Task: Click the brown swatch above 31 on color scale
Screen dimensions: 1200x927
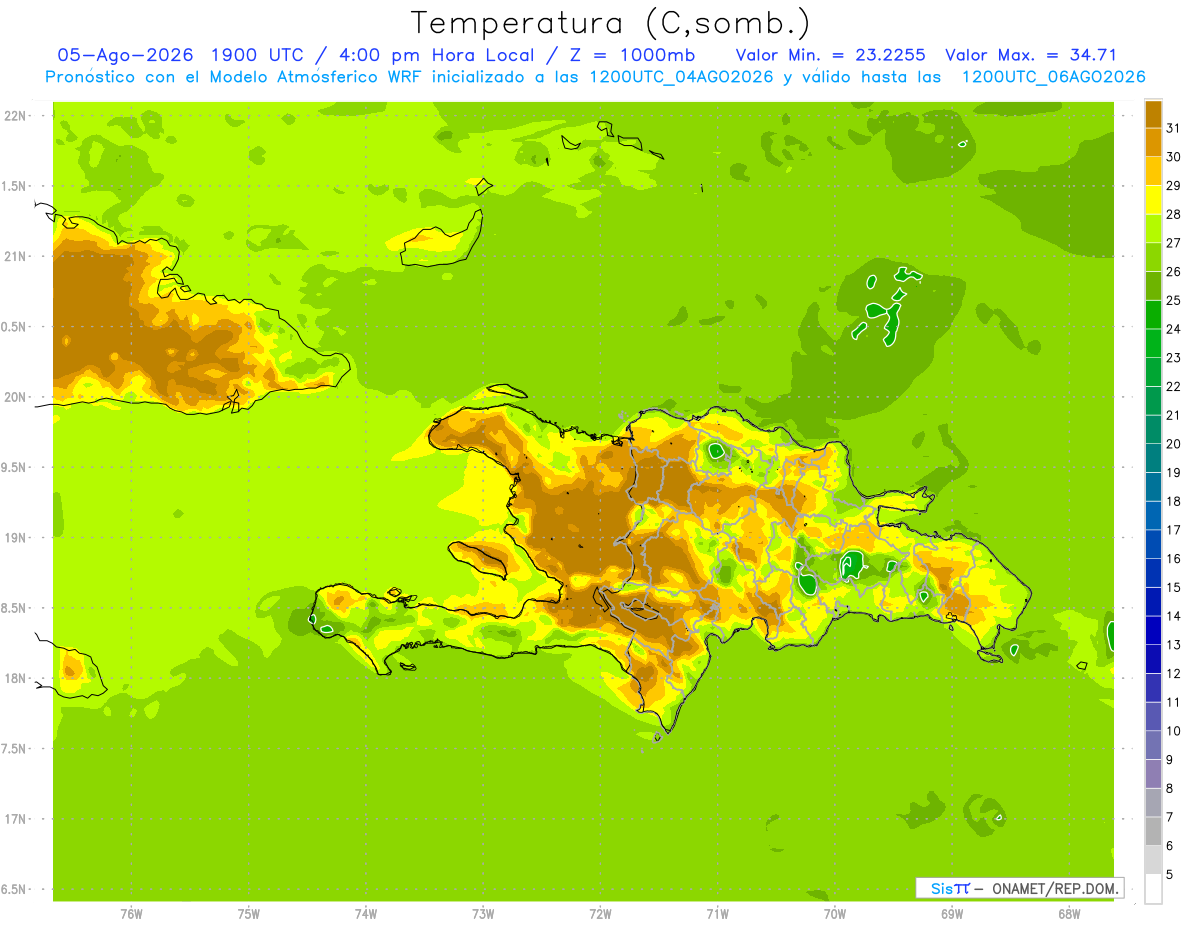Action: coord(1153,114)
